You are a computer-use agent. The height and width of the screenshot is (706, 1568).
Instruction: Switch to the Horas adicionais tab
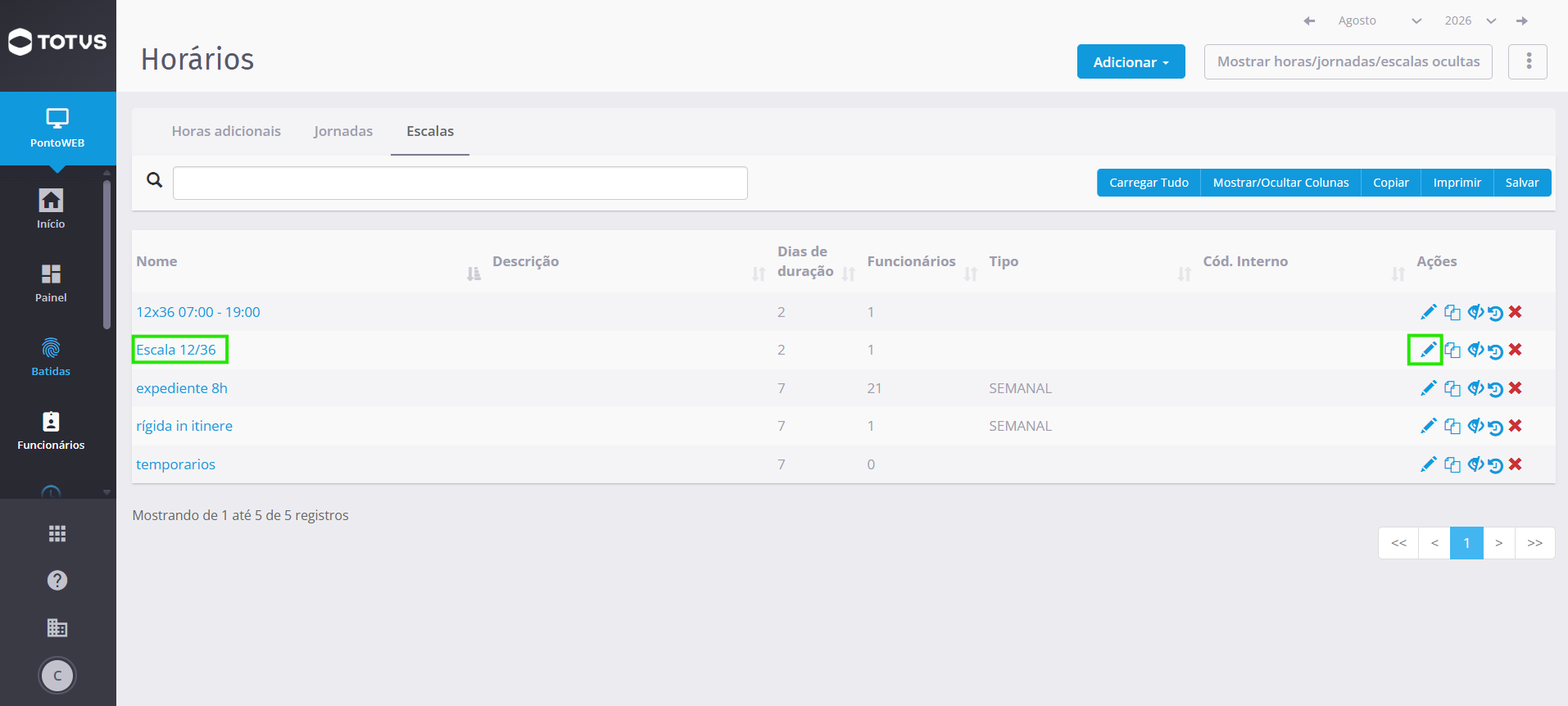pyautogui.click(x=226, y=131)
